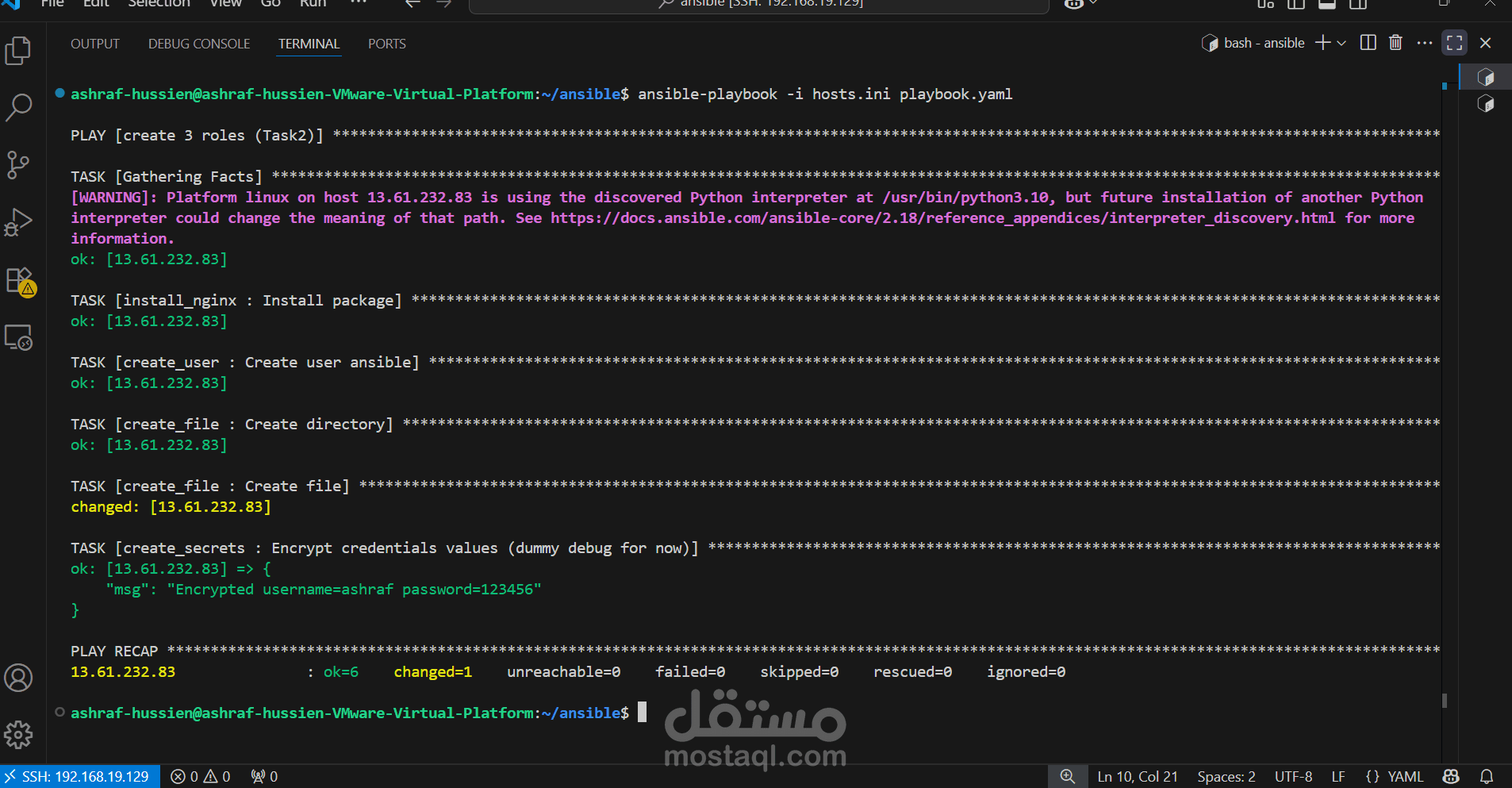1512x788 pixels.
Task: Toggle terminal panel maximize
Action: point(1455,43)
